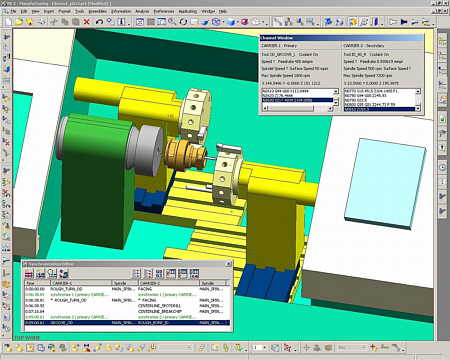Open the '1' combo box in bottom toolbar

tap(258, 348)
